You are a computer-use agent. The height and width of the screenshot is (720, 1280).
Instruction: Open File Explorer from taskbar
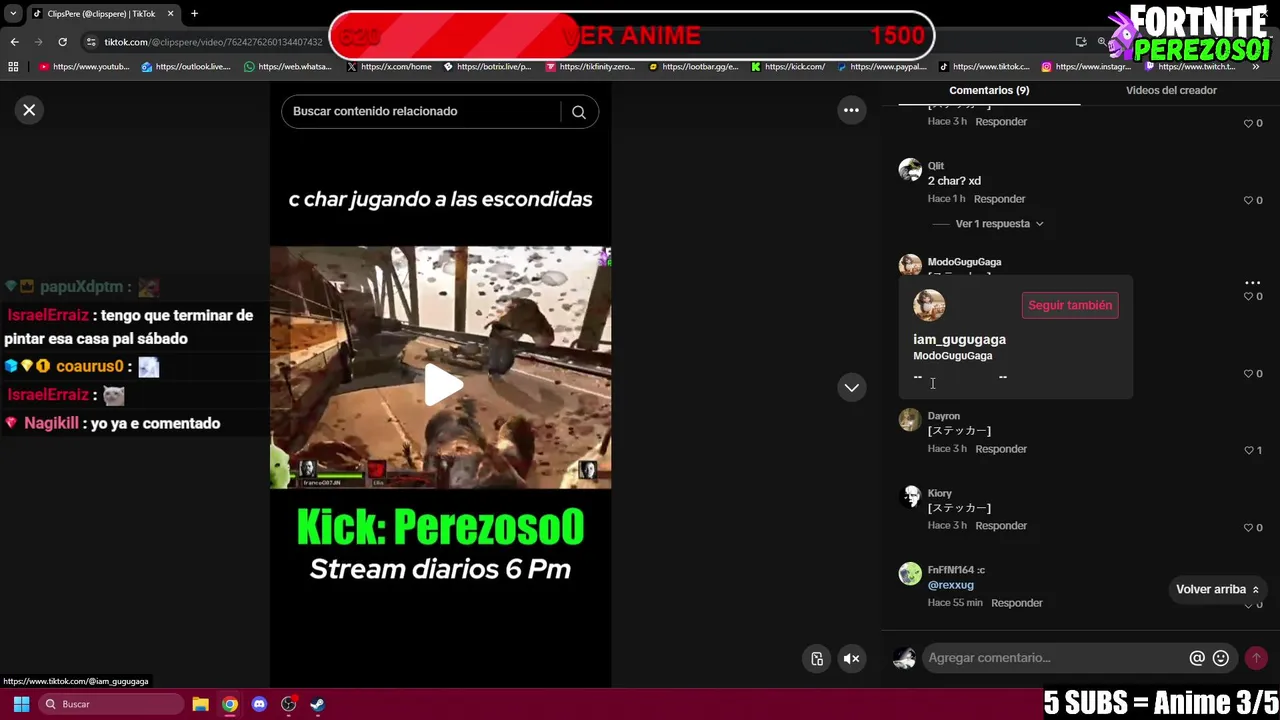[x=200, y=704]
